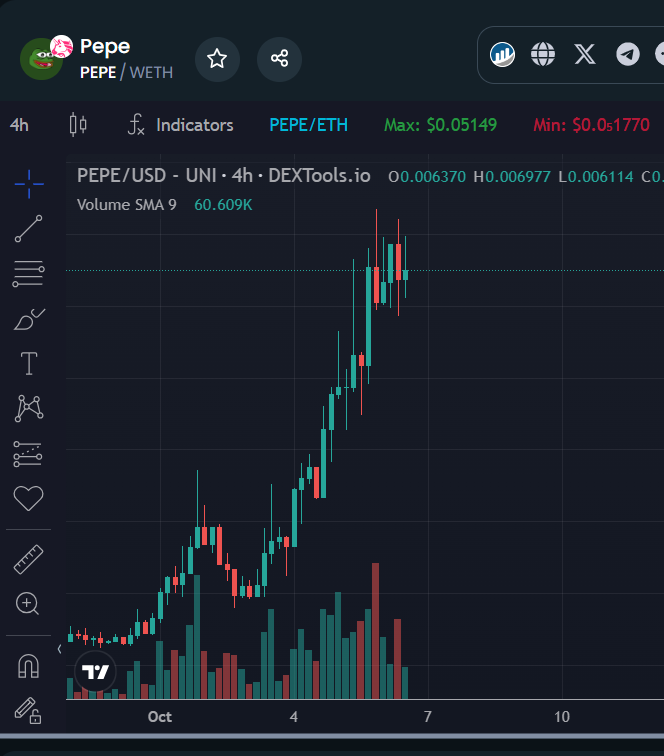Change the candlestick chart style

click(78, 125)
